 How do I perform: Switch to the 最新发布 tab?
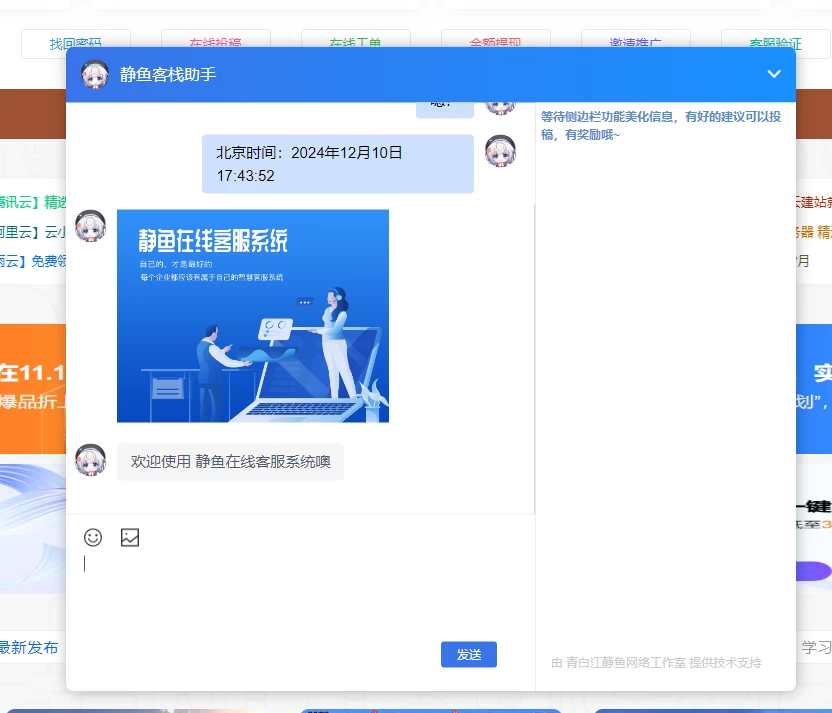point(28,647)
